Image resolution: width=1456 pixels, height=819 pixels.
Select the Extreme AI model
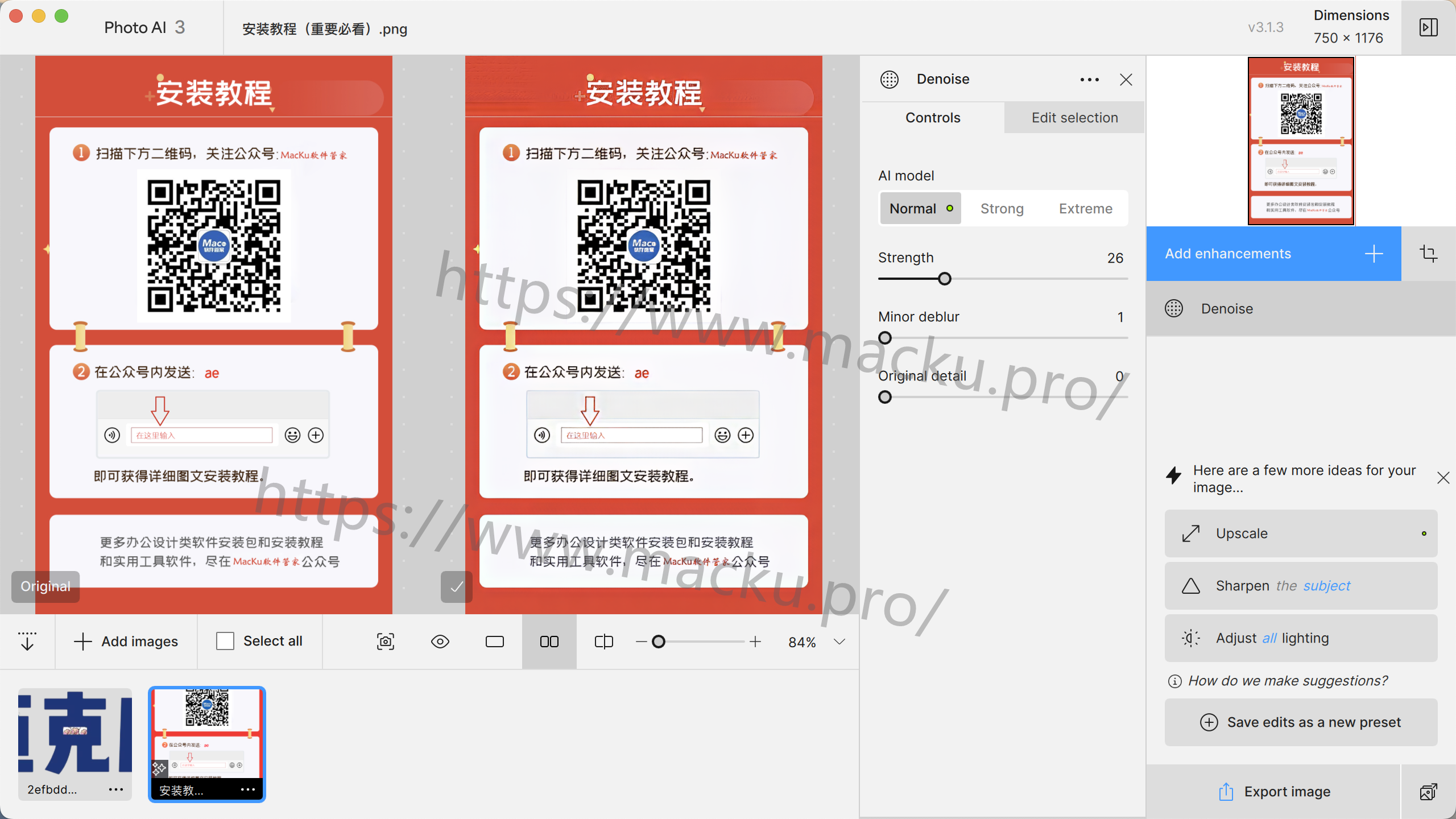click(x=1085, y=209)
